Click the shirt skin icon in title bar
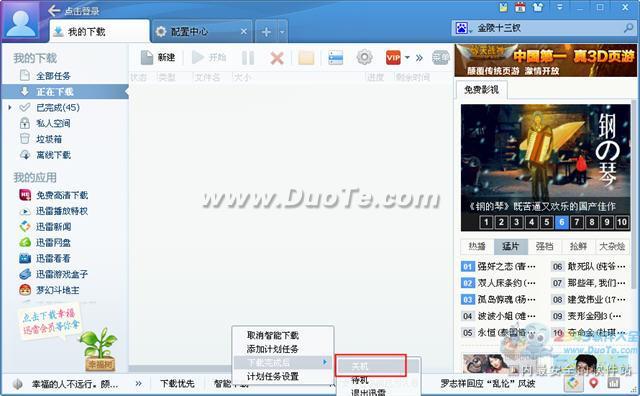Image resolution: width=640 pixels, height=396 pixels. (x=538, y=7)
